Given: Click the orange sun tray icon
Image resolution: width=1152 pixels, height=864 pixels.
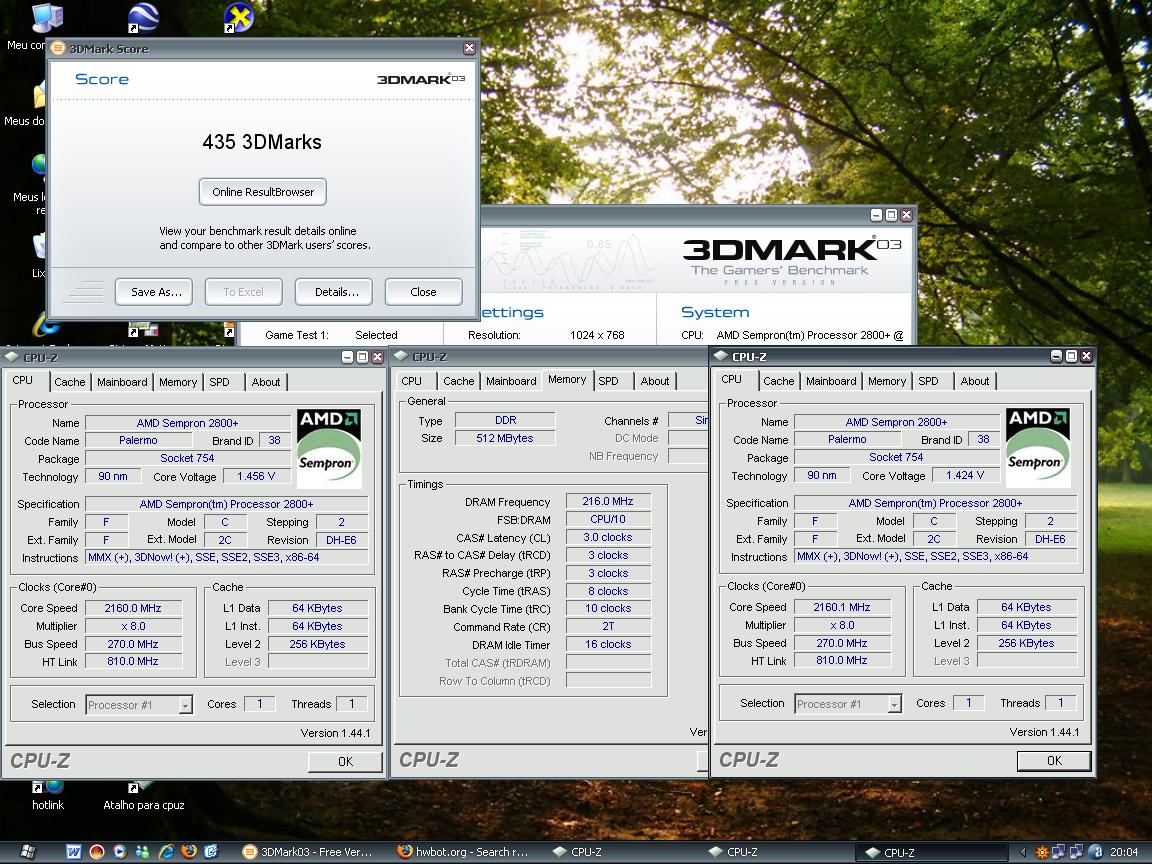Looking at the screenshot, I should pyautogui.click(x=1042, y=852).
